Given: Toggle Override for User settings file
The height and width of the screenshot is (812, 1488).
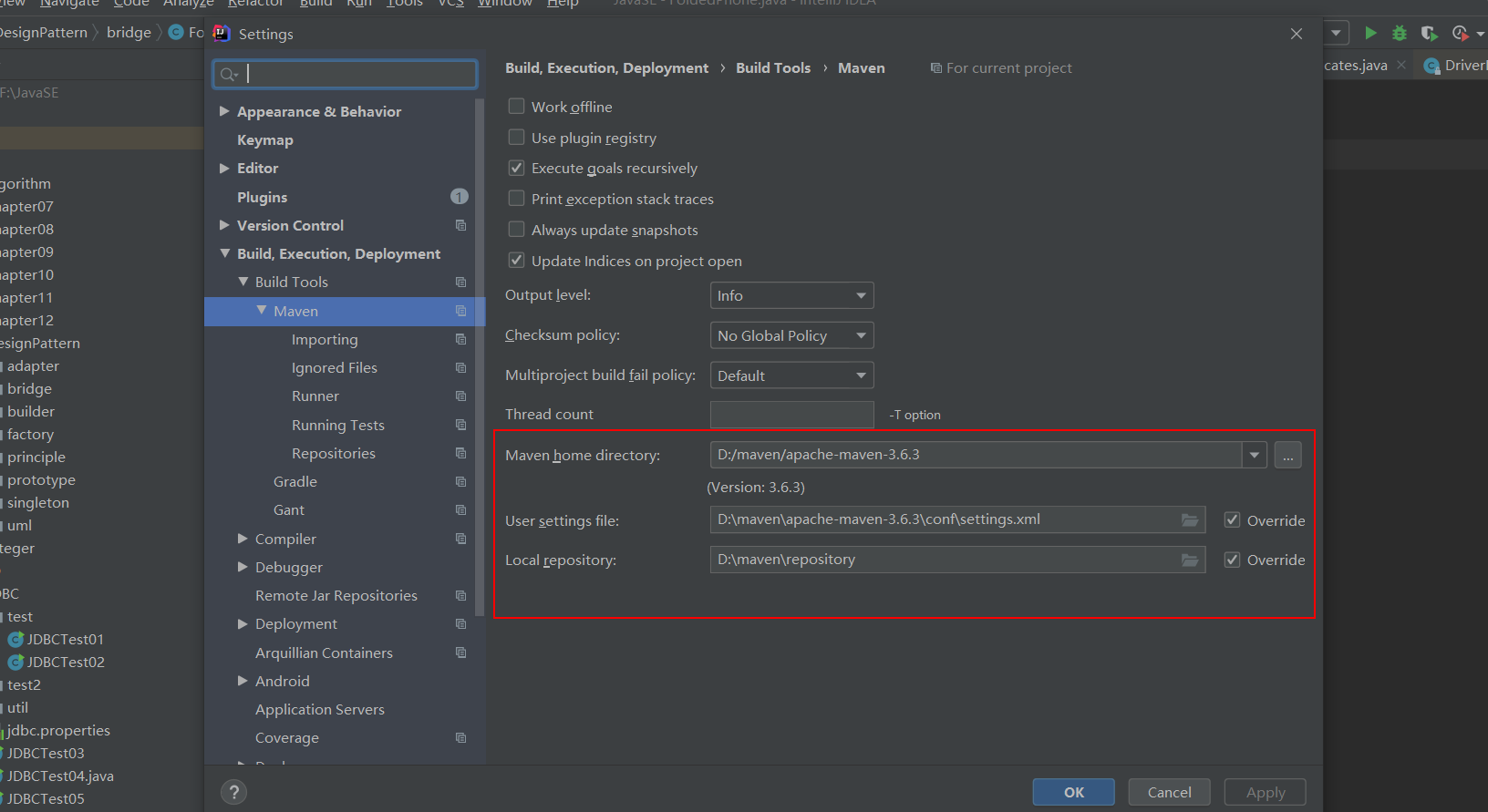Looking at the screenshot, I should coord(1232,520).
